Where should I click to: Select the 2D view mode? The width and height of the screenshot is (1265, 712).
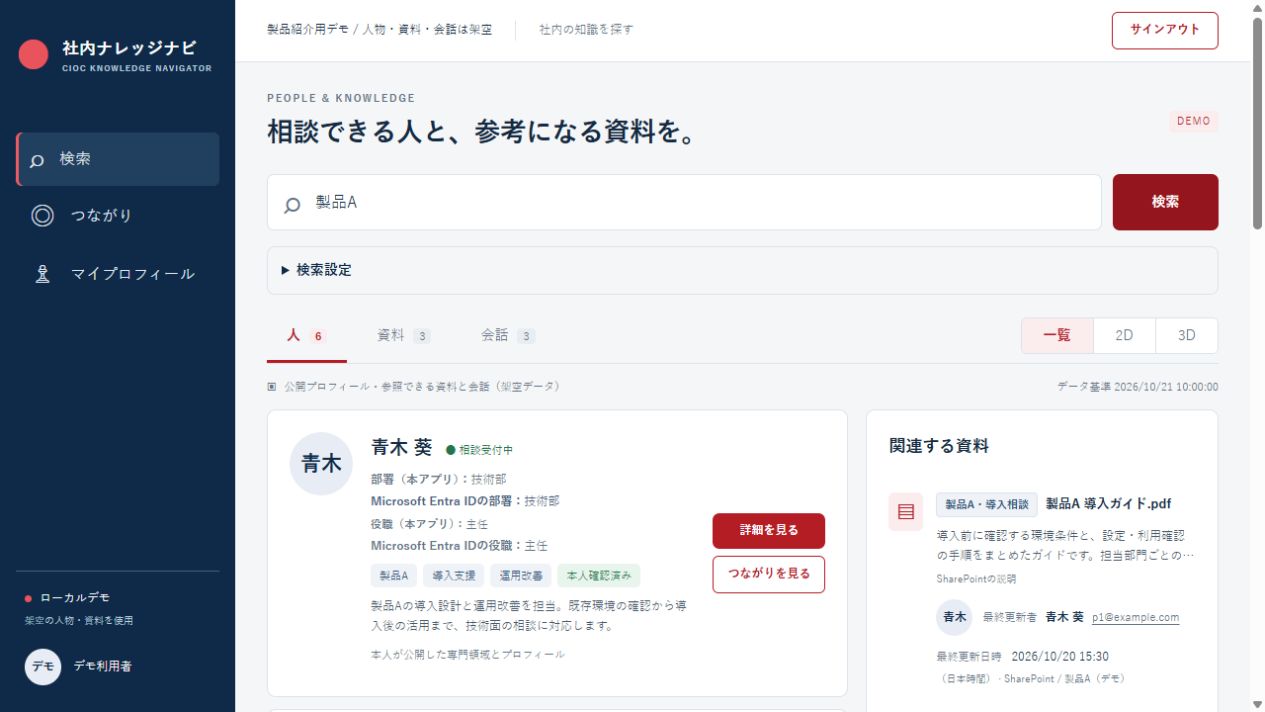pyautogui.click(x=1124, y=336)
